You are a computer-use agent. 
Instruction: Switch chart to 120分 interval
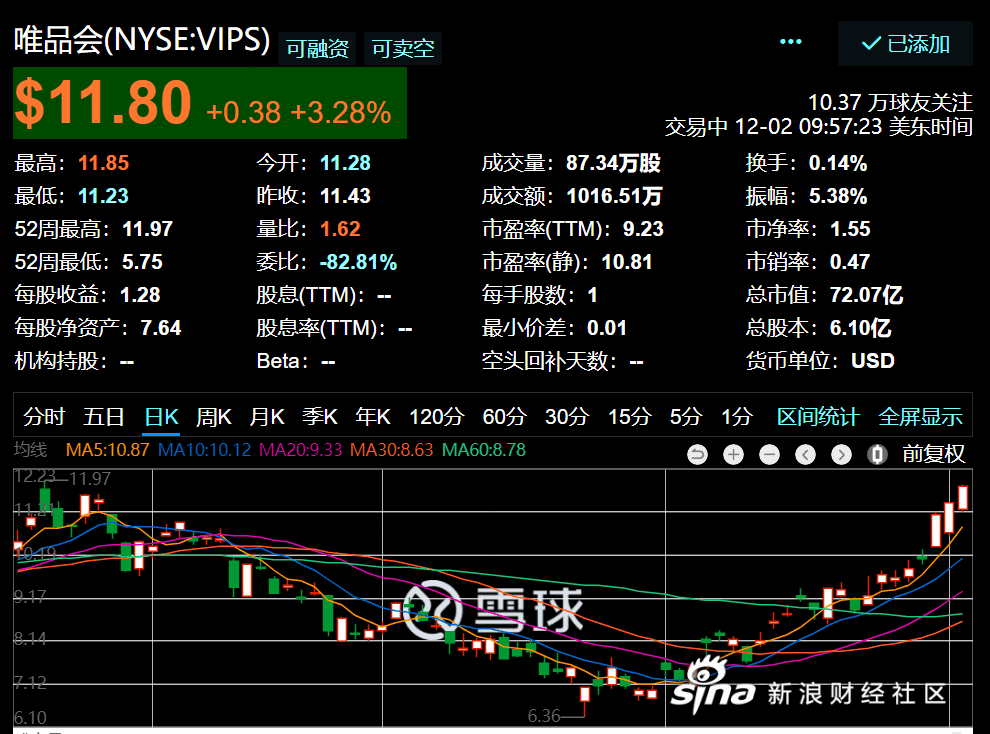pos(436,417)
